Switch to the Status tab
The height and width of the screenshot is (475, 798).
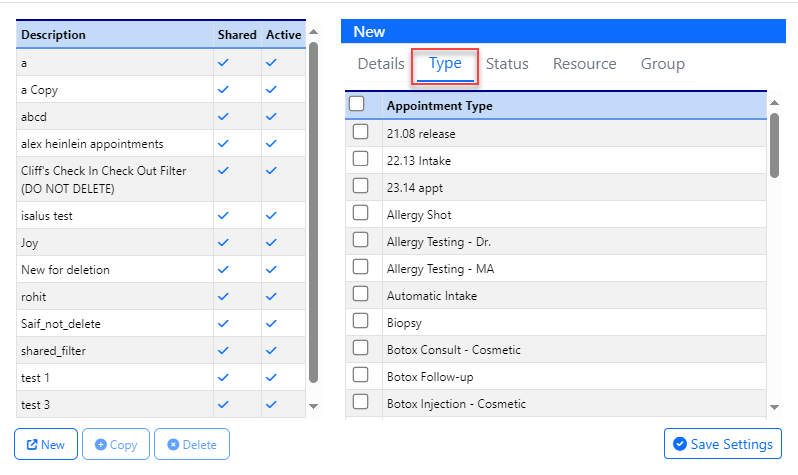point(507,64)
